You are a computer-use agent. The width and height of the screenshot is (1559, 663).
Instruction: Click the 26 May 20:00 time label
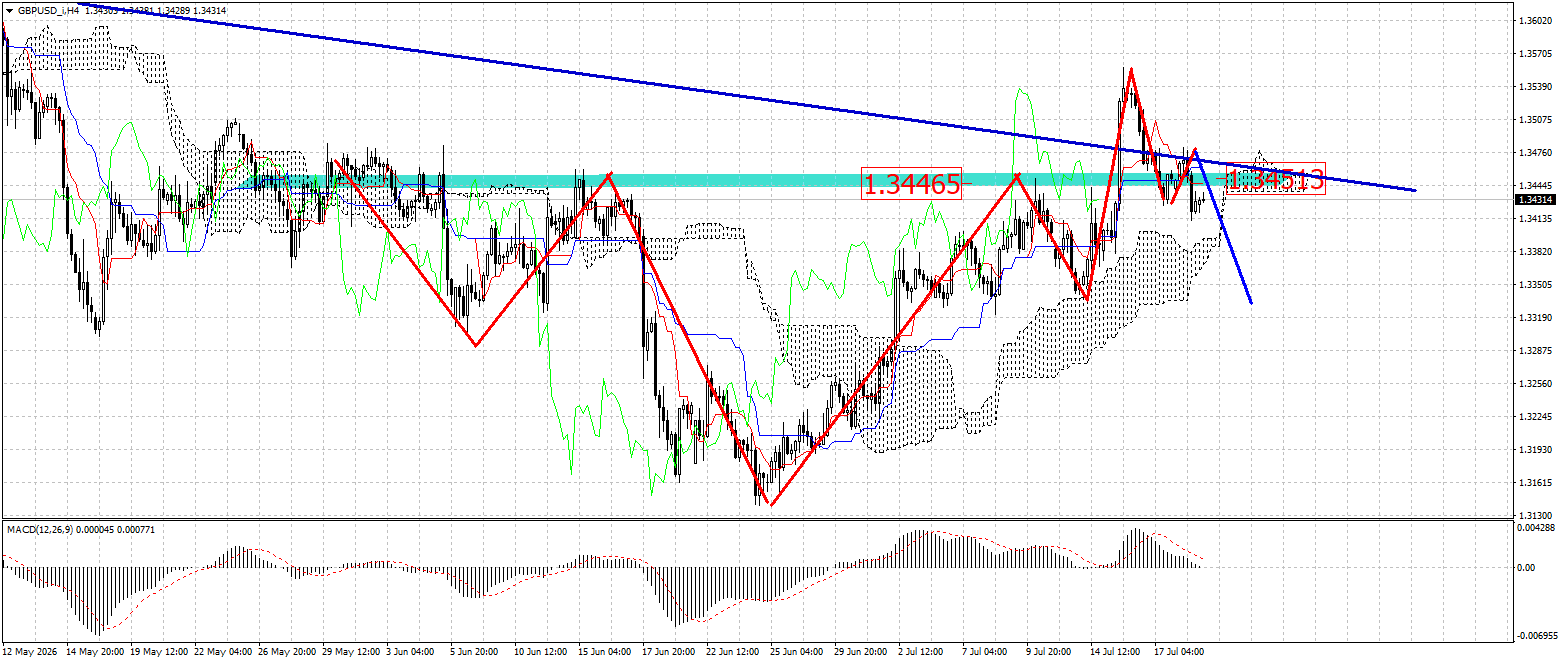pos(288,651)
